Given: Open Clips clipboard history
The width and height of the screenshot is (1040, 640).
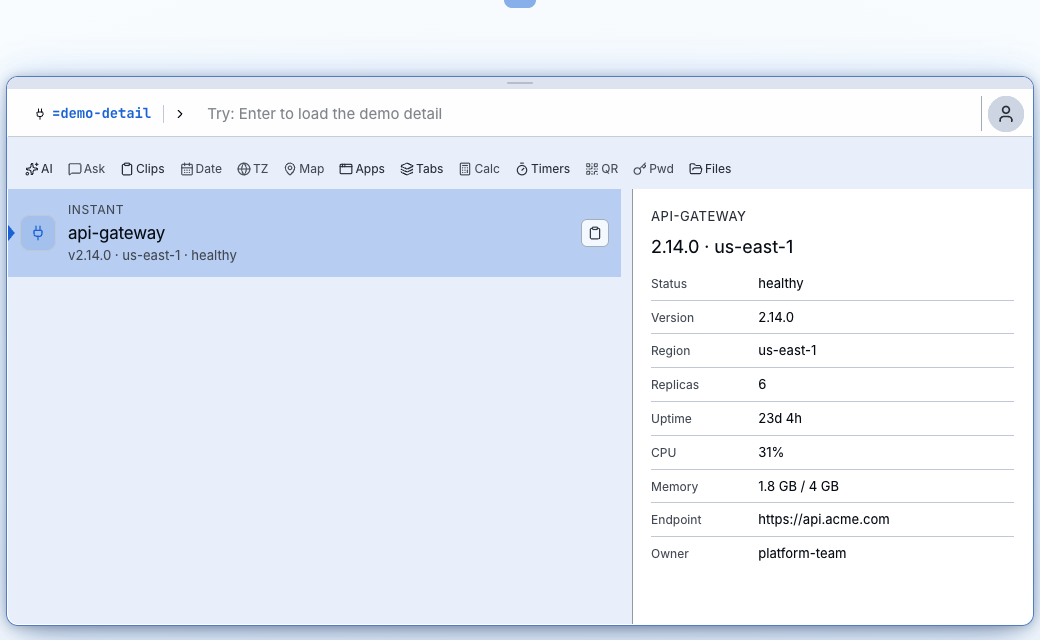Looking at the screenshot, I should [143, 169].
